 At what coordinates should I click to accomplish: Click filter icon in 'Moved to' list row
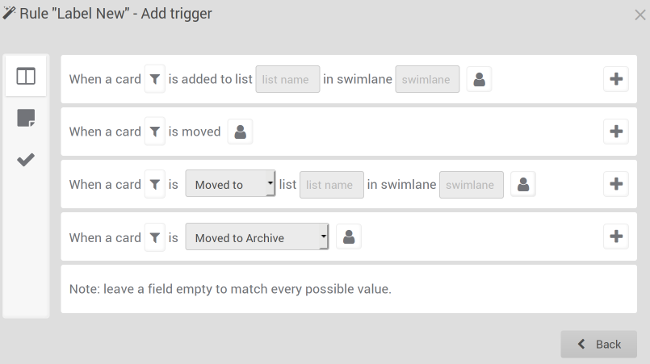tap(155, 184)
